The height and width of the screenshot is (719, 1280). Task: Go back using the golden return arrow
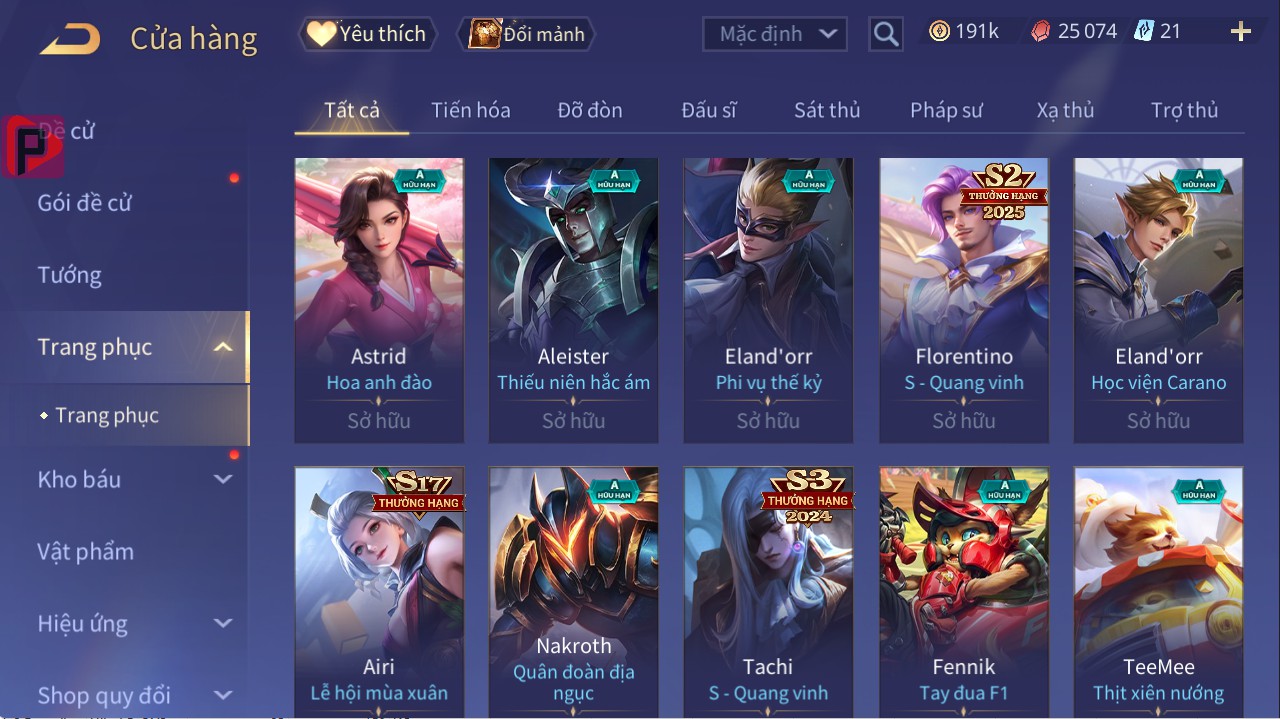pos(70,40)
